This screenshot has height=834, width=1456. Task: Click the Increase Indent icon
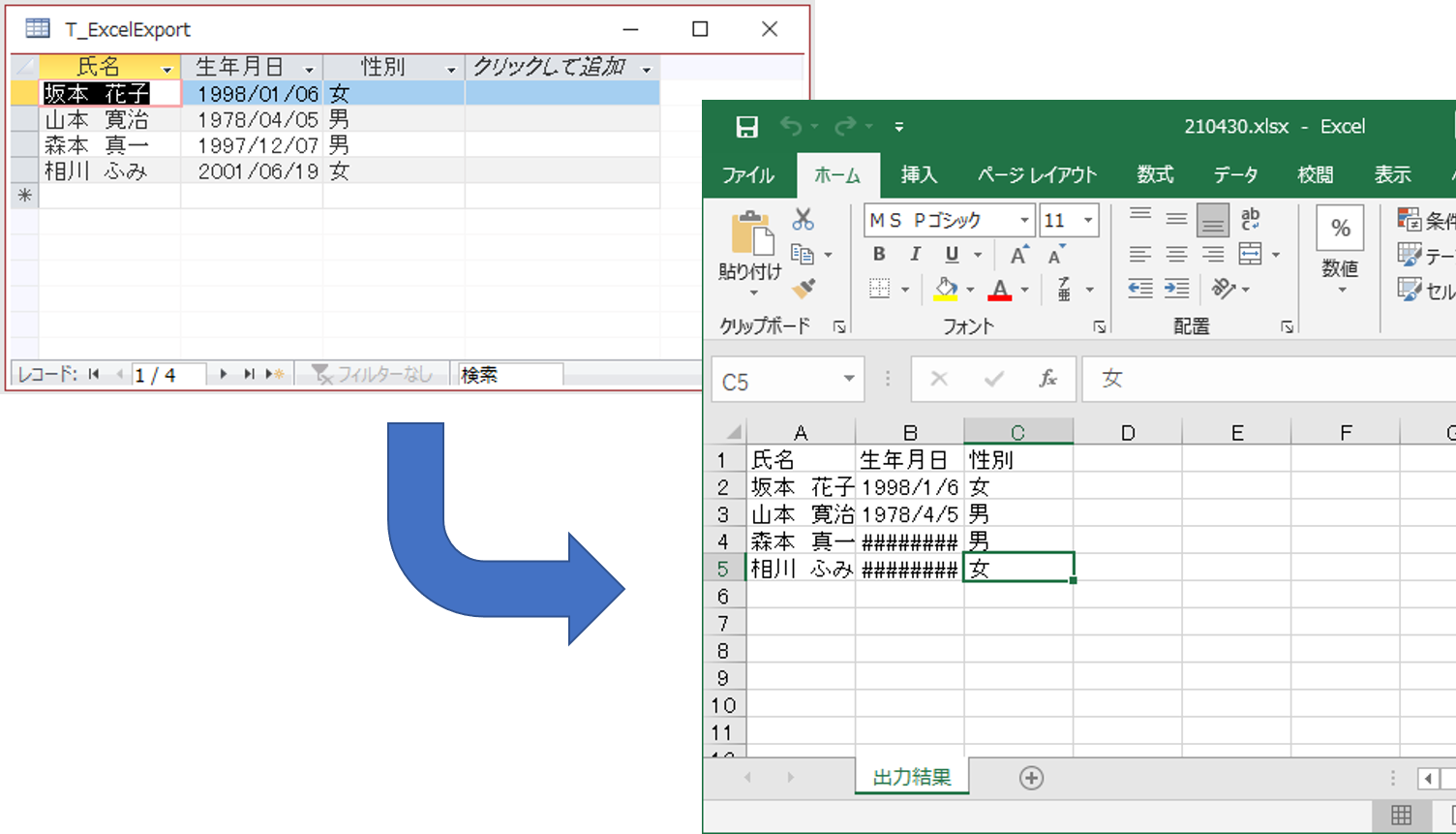click(x=1176, y=289)
